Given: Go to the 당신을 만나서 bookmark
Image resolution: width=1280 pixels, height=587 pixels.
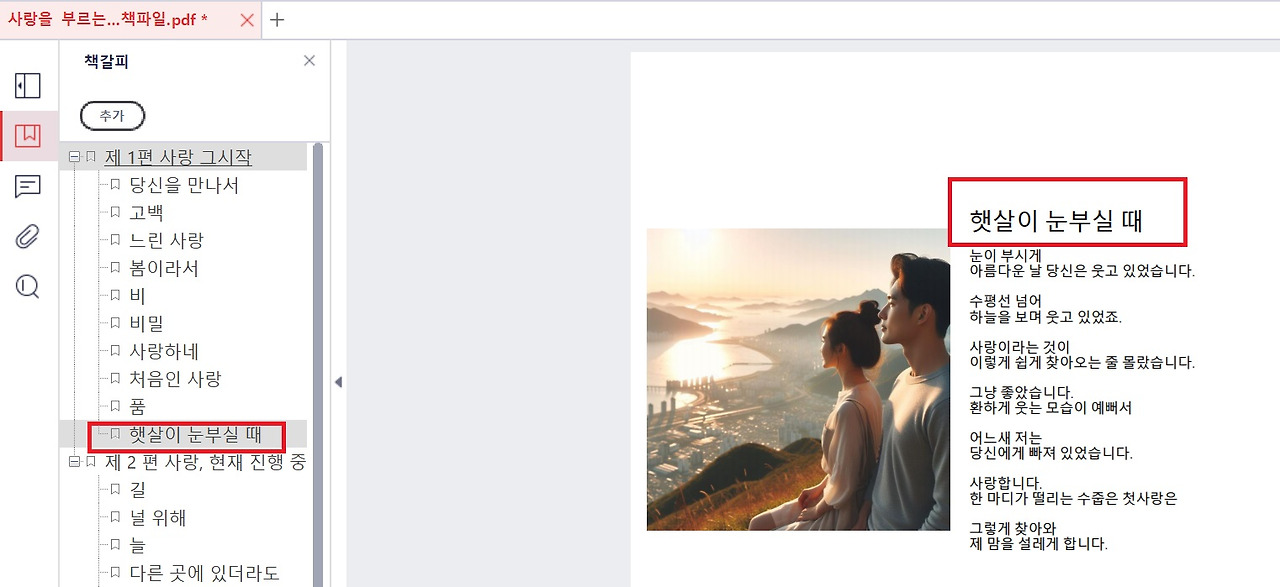Looking at the screenshot, I should [184, 185].
